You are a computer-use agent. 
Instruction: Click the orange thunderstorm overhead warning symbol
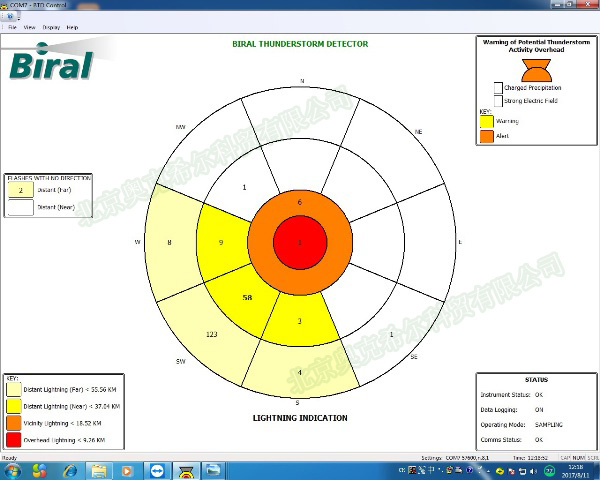[536, 70]
